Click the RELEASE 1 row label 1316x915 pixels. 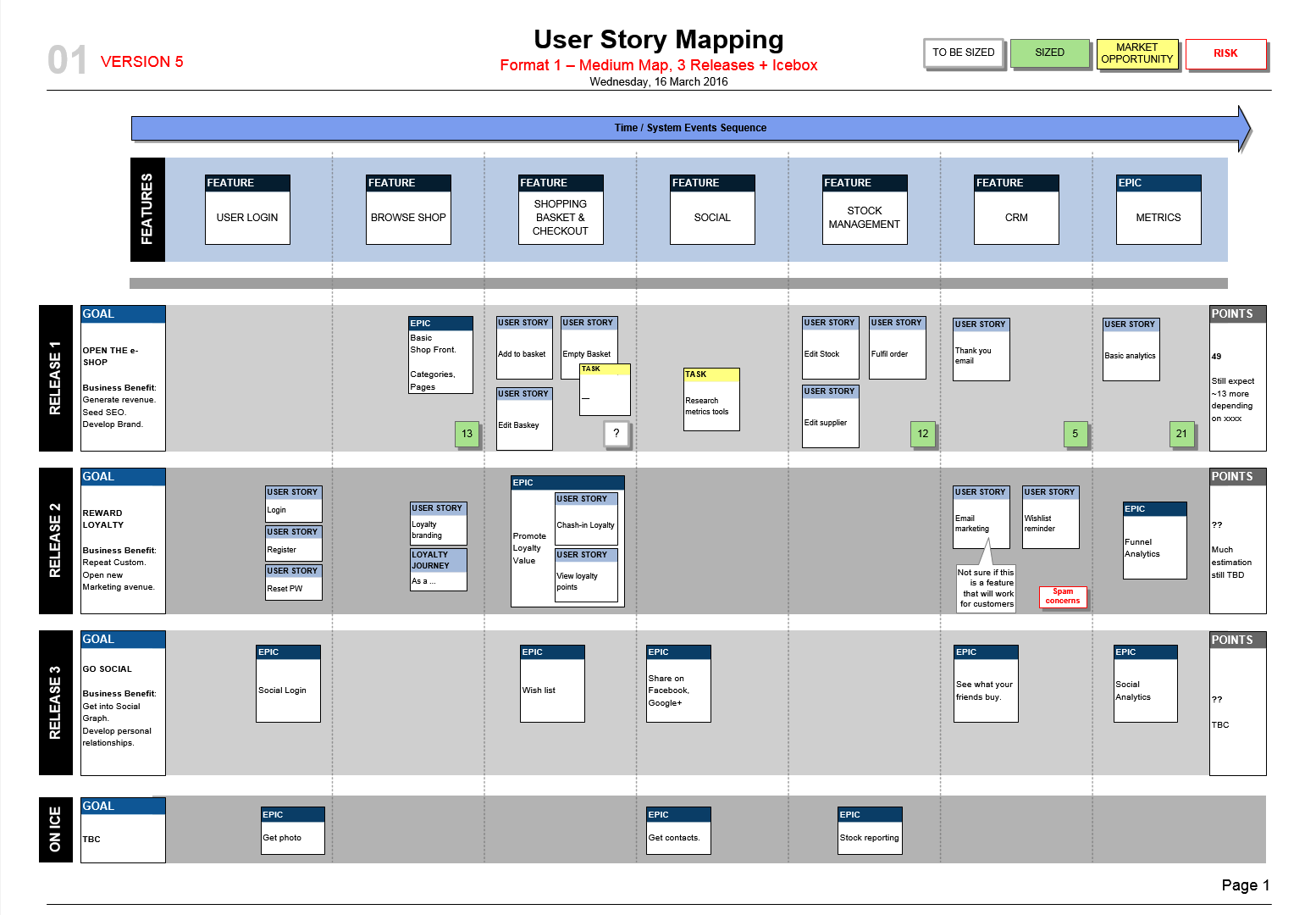pos(55,378)
